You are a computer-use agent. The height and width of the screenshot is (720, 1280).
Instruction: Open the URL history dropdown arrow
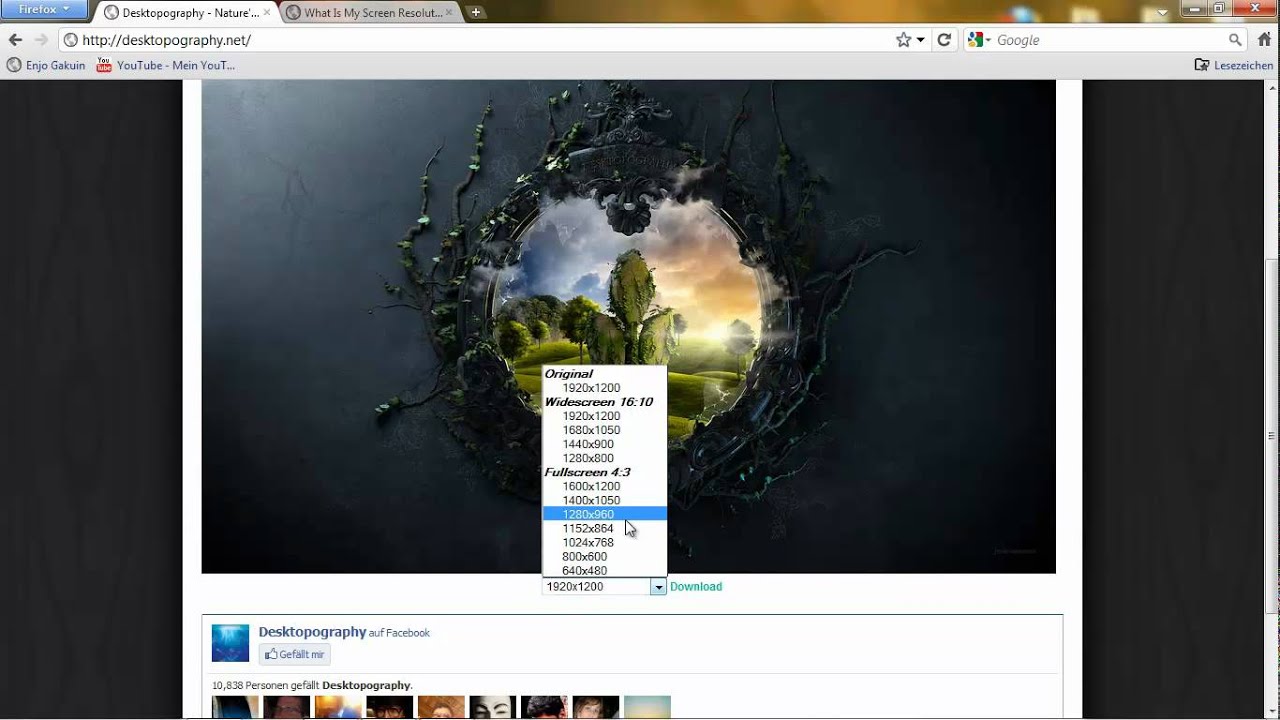click(920, 40)
